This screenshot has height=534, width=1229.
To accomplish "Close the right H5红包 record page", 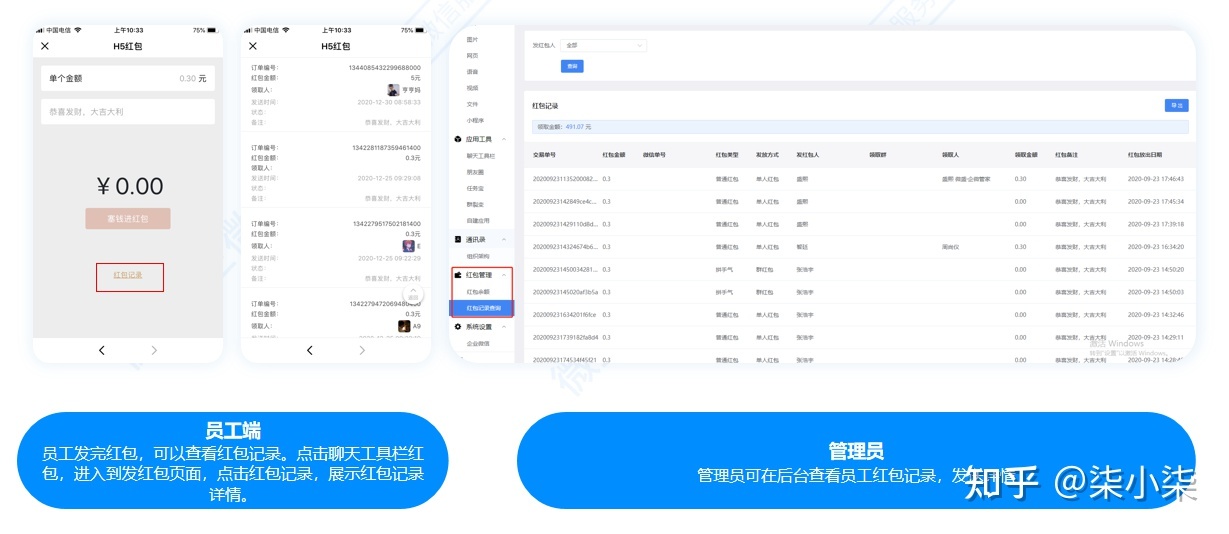I will pos(252,46).
